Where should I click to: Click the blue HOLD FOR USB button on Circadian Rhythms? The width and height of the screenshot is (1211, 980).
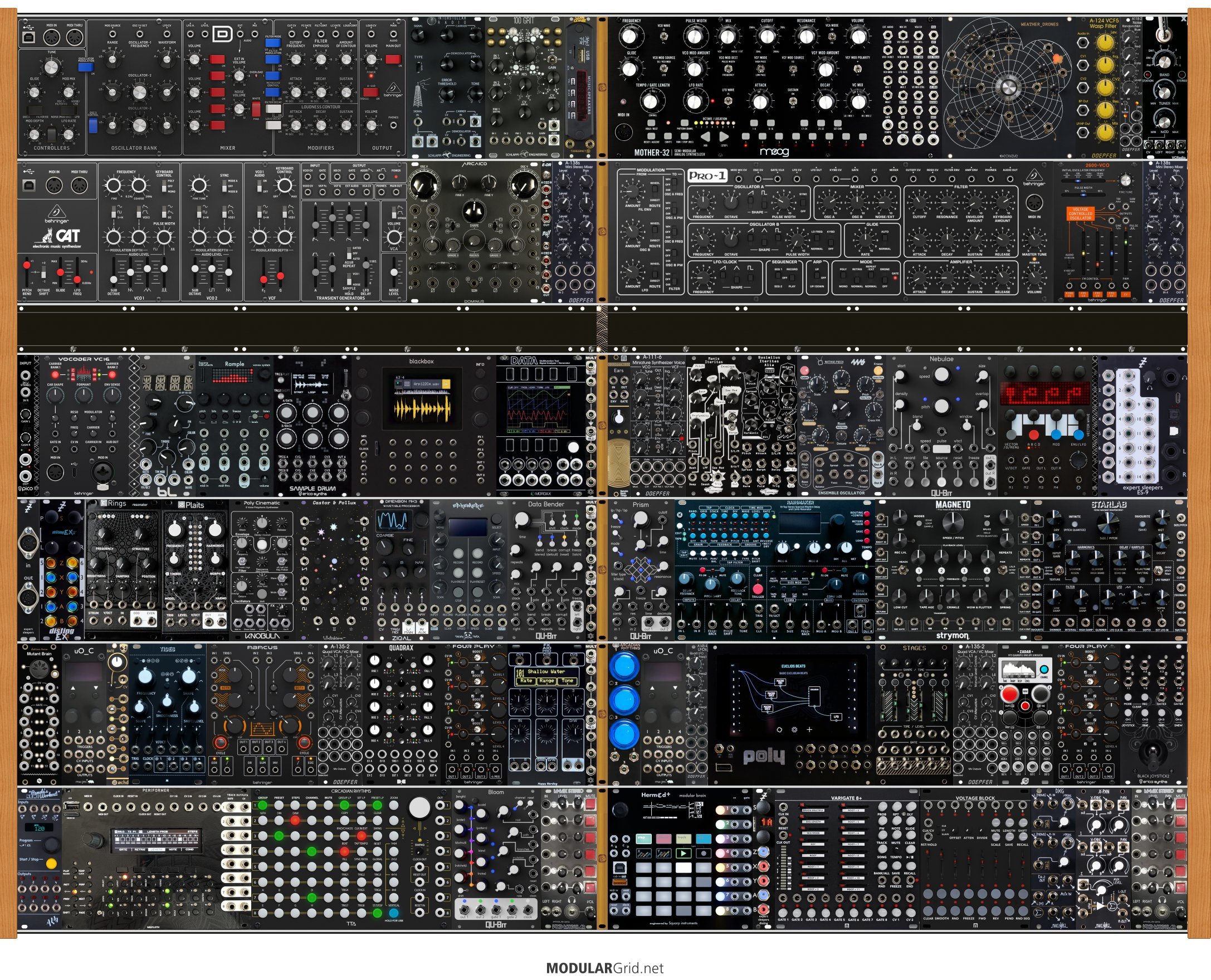pyautogui.click(x=393, y=913)
